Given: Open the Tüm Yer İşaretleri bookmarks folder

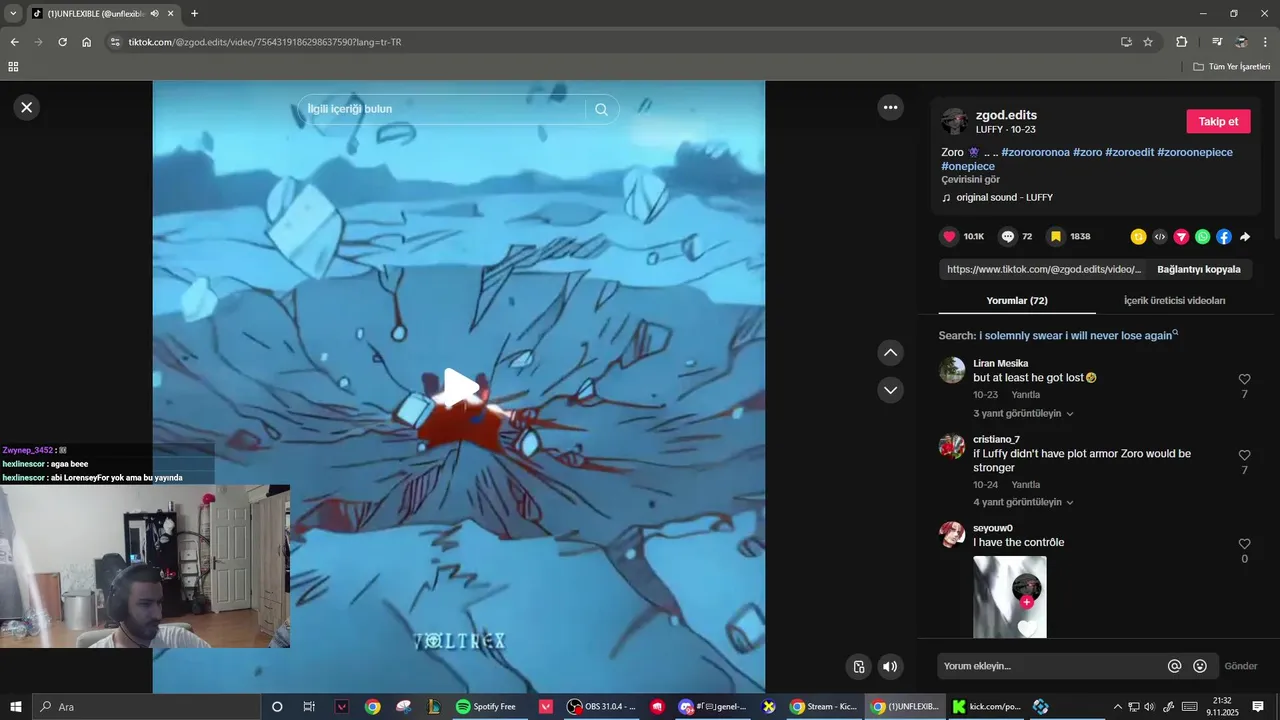Looking at the screenshot, I should pyautogui.click(x=1231, y=67).
